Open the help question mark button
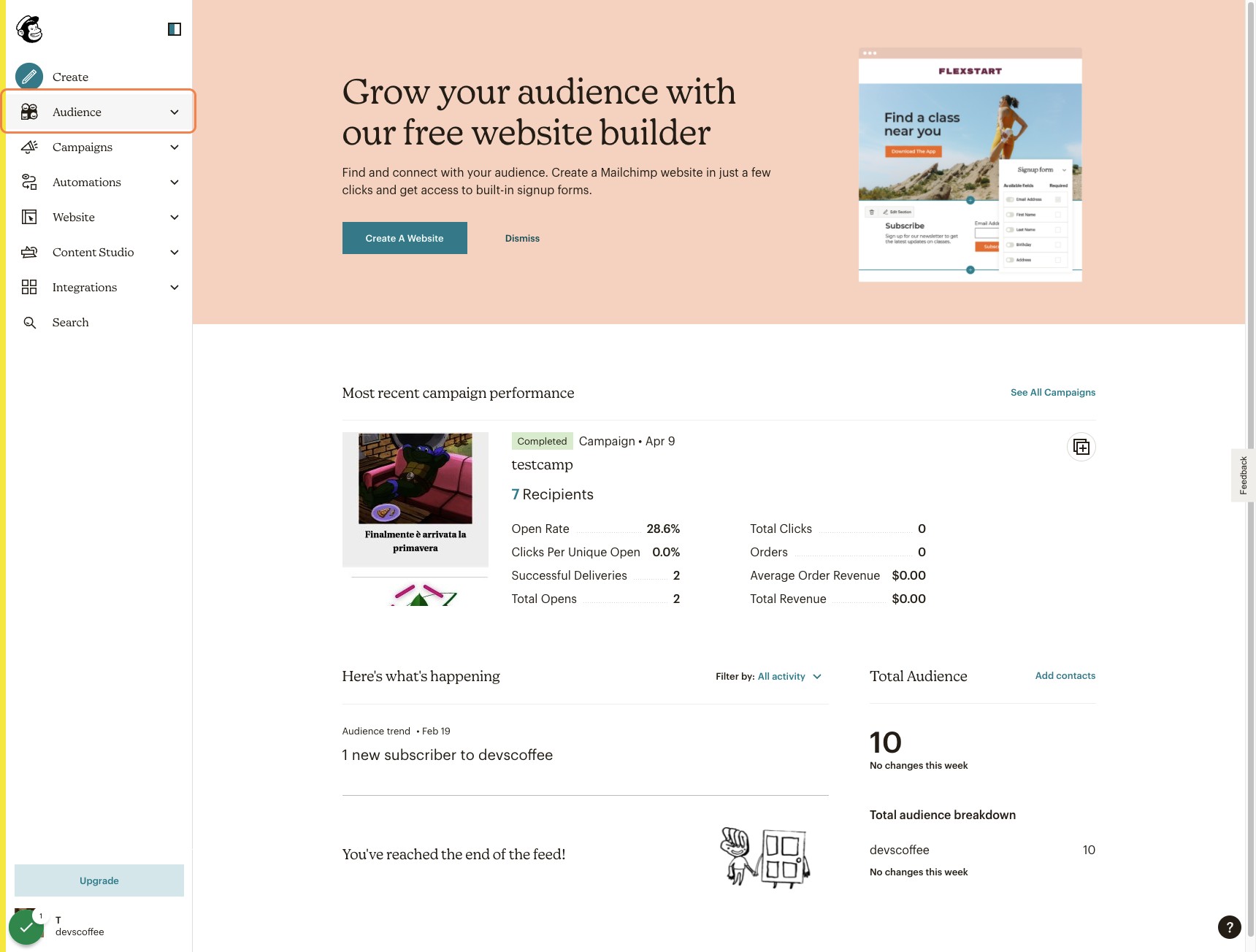The height and width of the screenshot is (952, 1256). coord(1230,927)
